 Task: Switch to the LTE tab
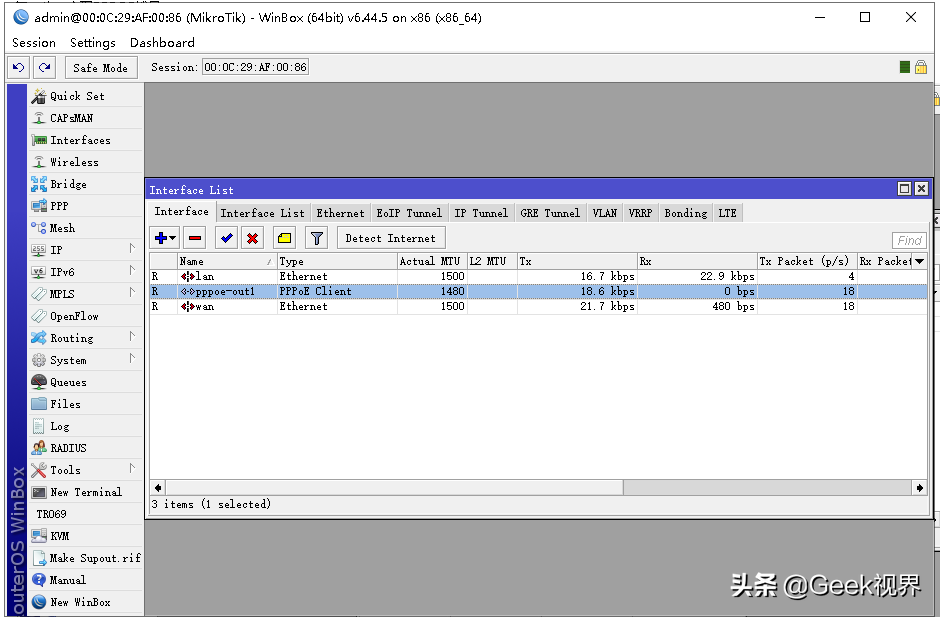tap(727, 213)
